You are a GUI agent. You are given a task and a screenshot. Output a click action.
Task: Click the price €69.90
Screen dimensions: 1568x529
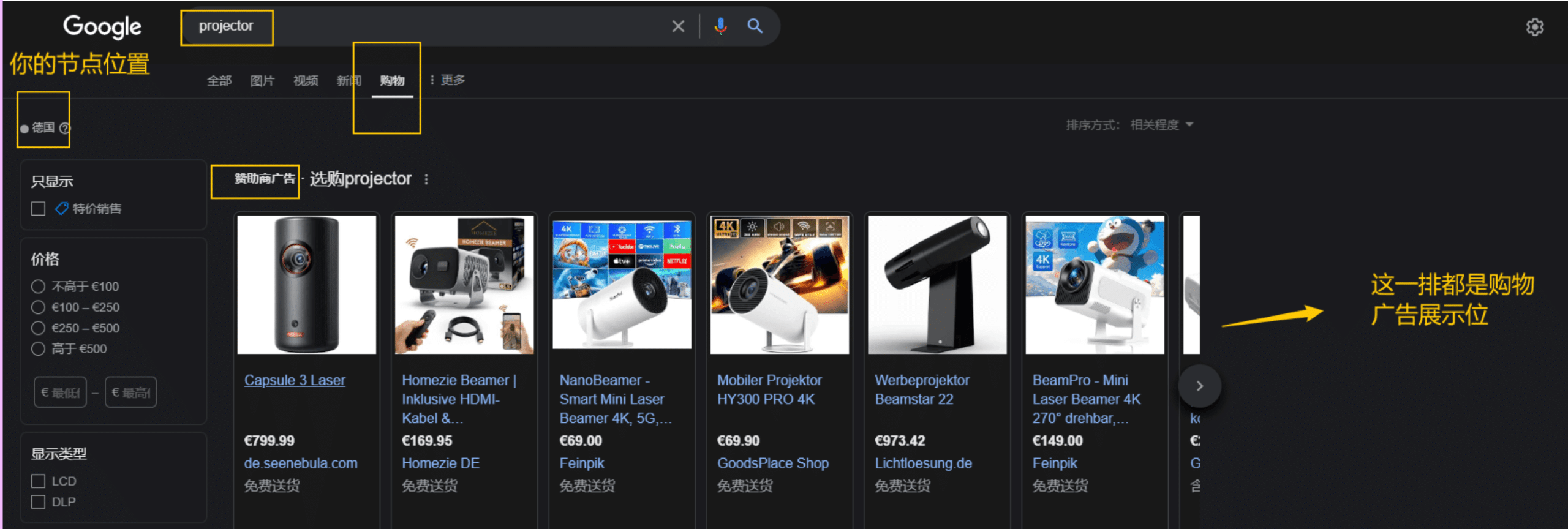(738, 441)
